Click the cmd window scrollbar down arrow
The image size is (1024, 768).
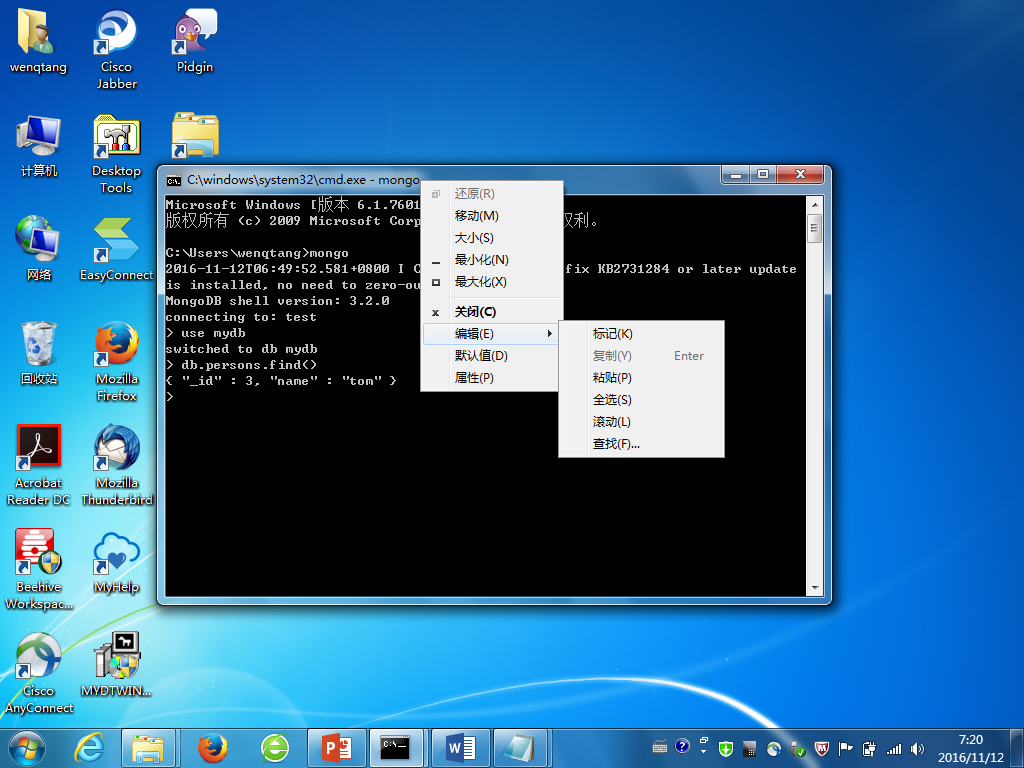815,587
